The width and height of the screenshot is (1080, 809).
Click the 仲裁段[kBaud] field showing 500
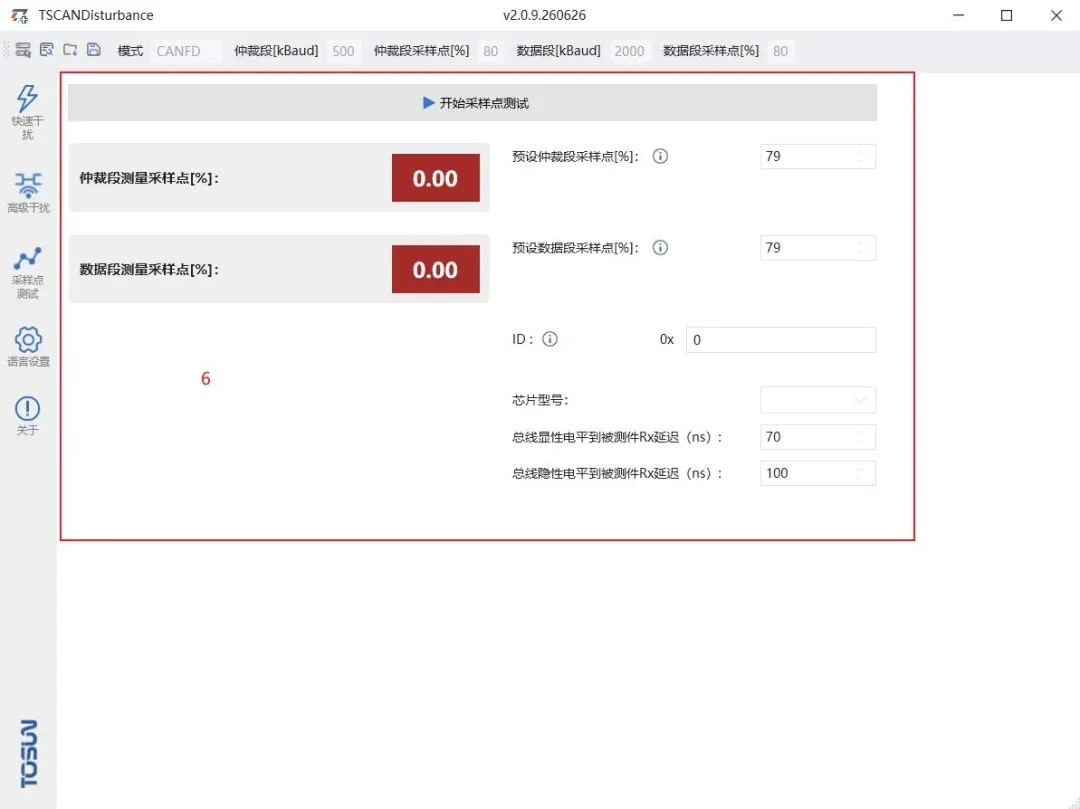342,51
